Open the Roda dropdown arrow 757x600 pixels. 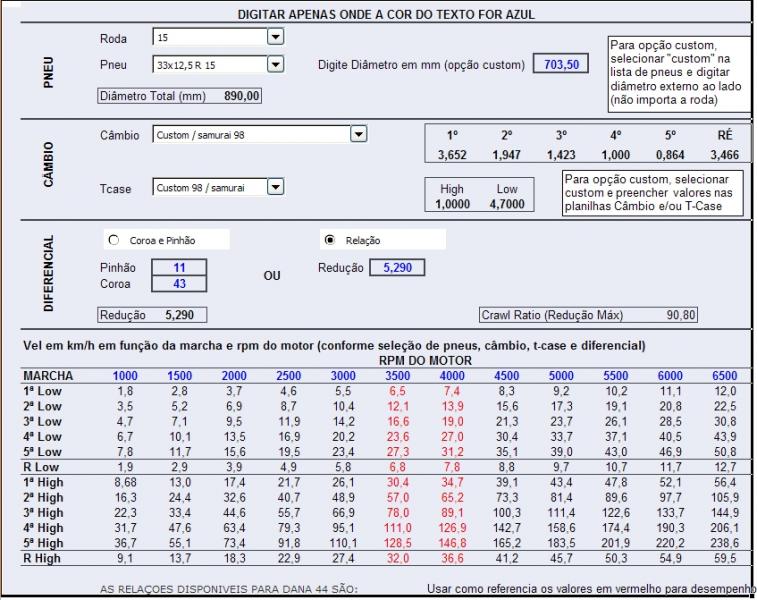coord(275,37)
